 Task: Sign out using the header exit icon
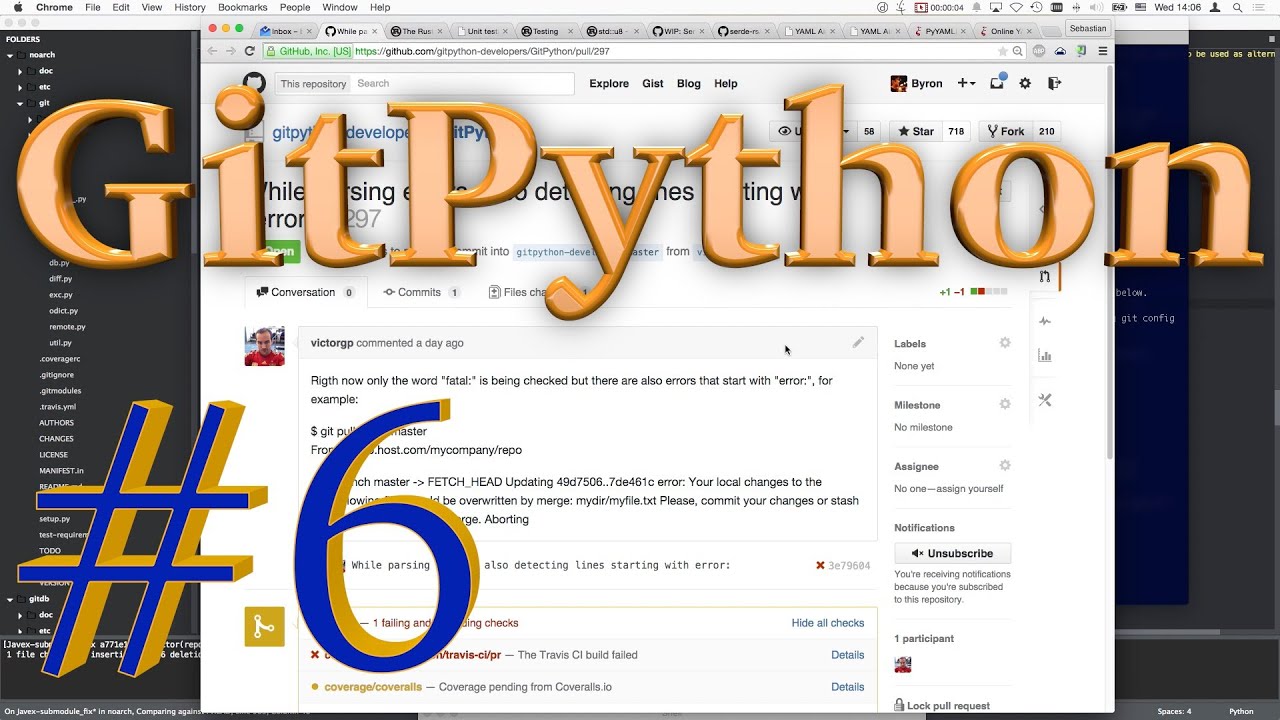coord(1054,83)
